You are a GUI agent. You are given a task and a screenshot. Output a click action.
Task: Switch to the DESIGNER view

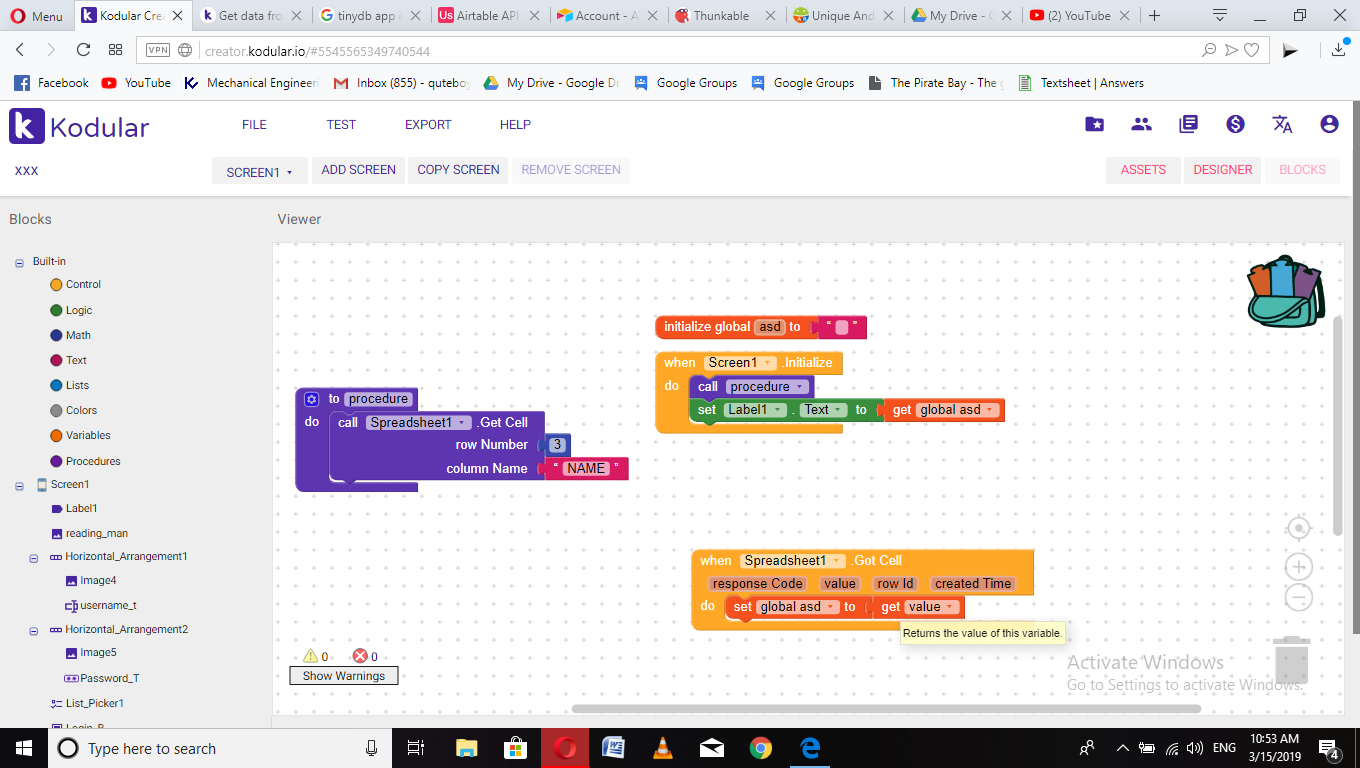coord(1222,170)
